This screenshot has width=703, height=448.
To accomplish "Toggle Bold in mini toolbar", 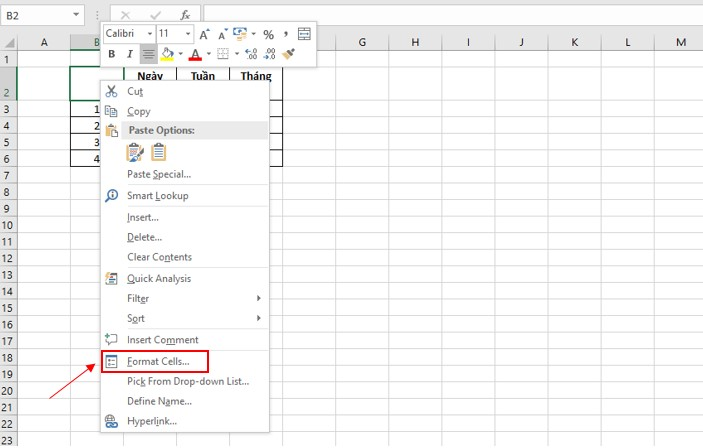I will 112,54.
